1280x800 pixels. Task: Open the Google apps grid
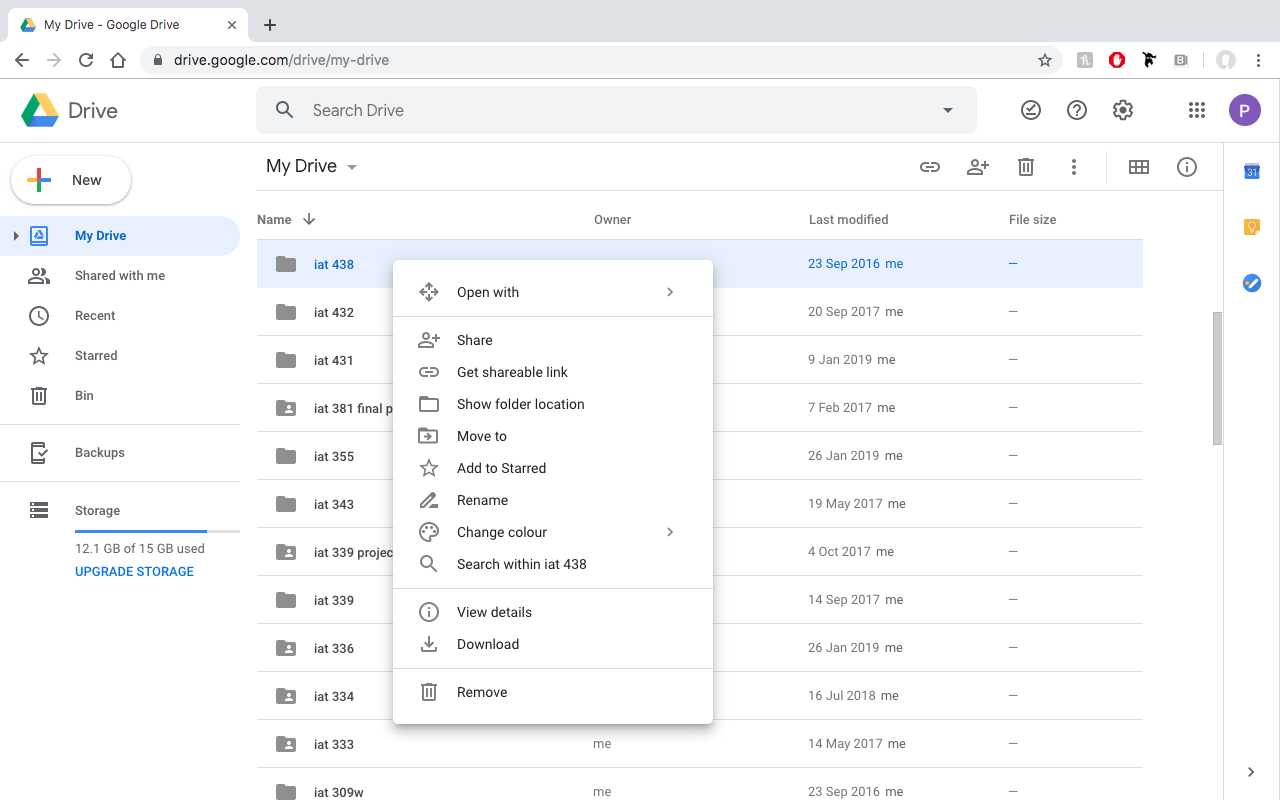(1197, 110)
